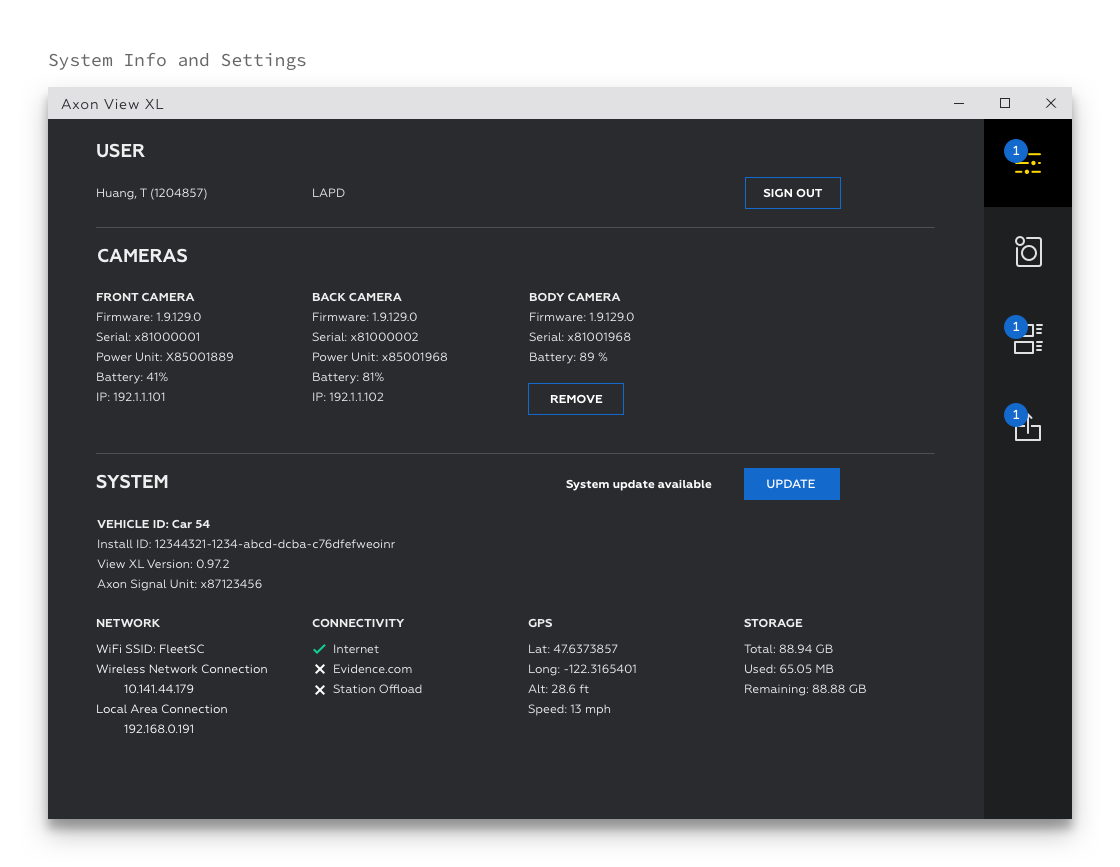
Task: Click storage Remaining: 88.88 GB
Action: (805, 689)
